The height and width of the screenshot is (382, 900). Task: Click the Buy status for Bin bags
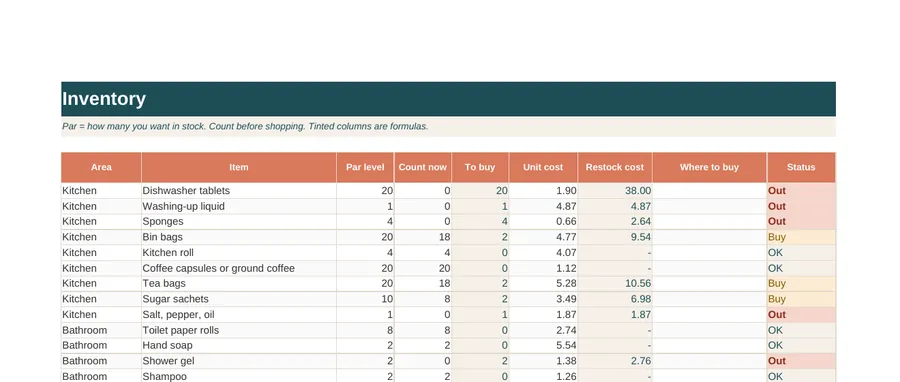click(x=801, y=237)
